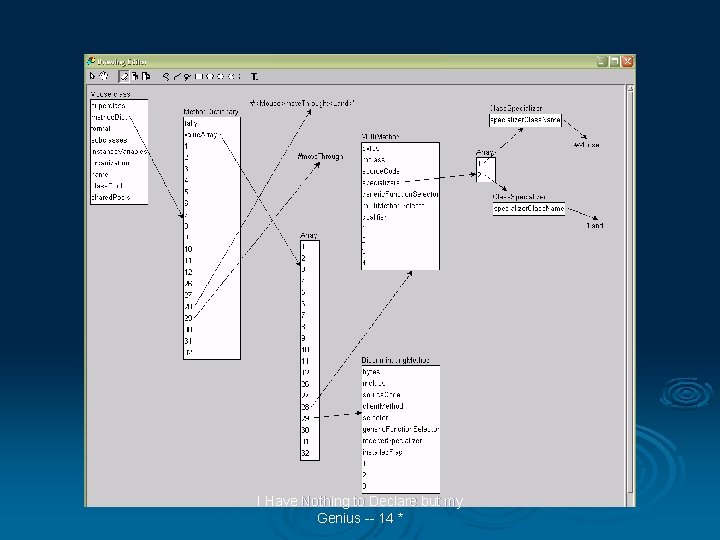Click 'genericFunctionSelector' in MultiMethod box
Screen dimensions: 720x540
pyautogui.click(x=400, y=194)
